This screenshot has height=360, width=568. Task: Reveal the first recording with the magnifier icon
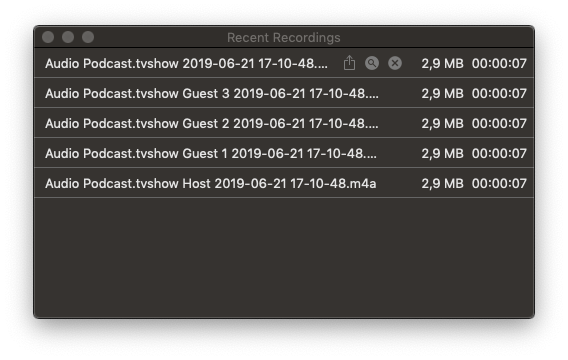click(372, 63)
